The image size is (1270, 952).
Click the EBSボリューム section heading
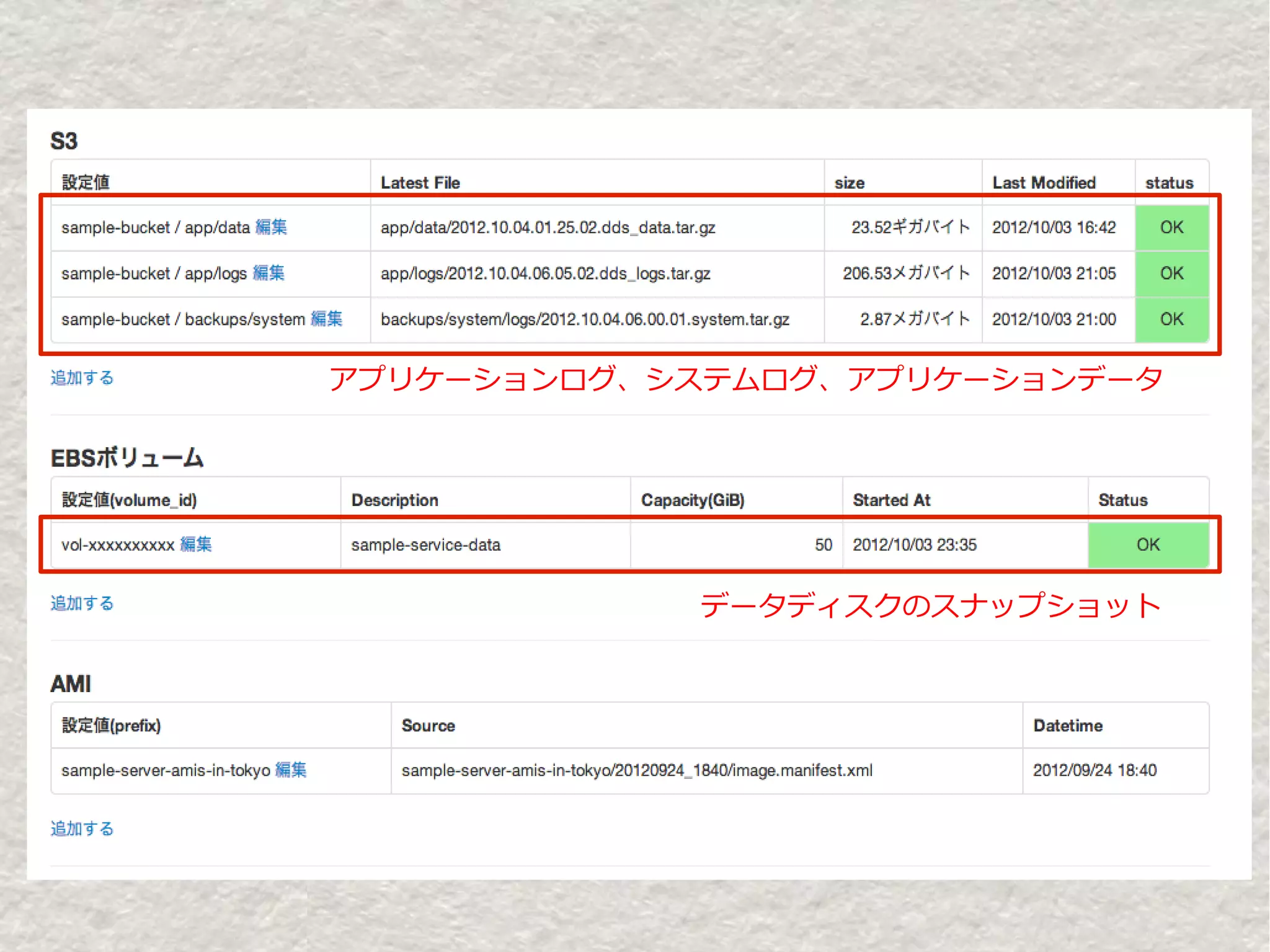click(127, 458)
